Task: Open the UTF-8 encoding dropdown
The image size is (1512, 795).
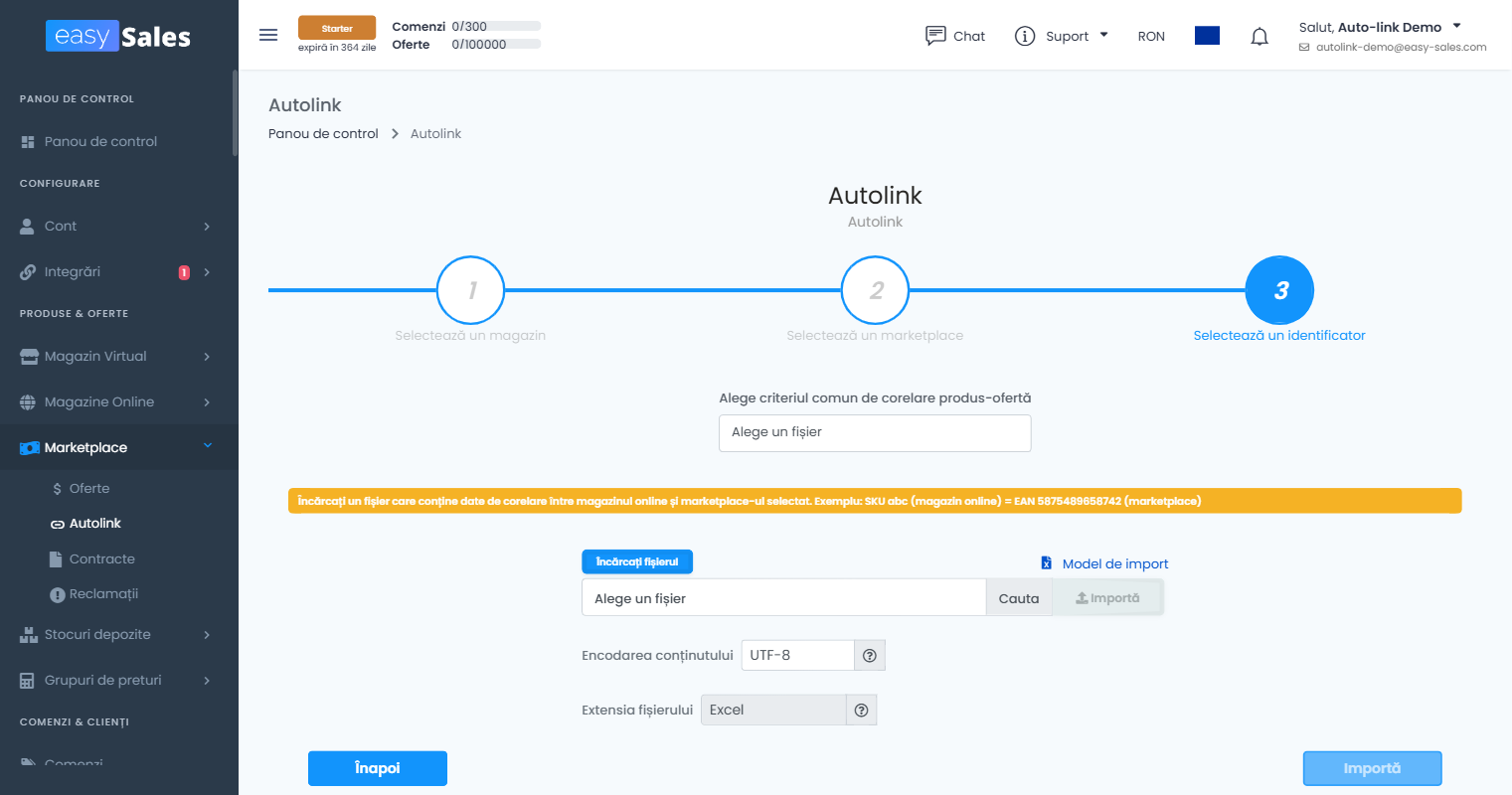Action: pos(798,656)
